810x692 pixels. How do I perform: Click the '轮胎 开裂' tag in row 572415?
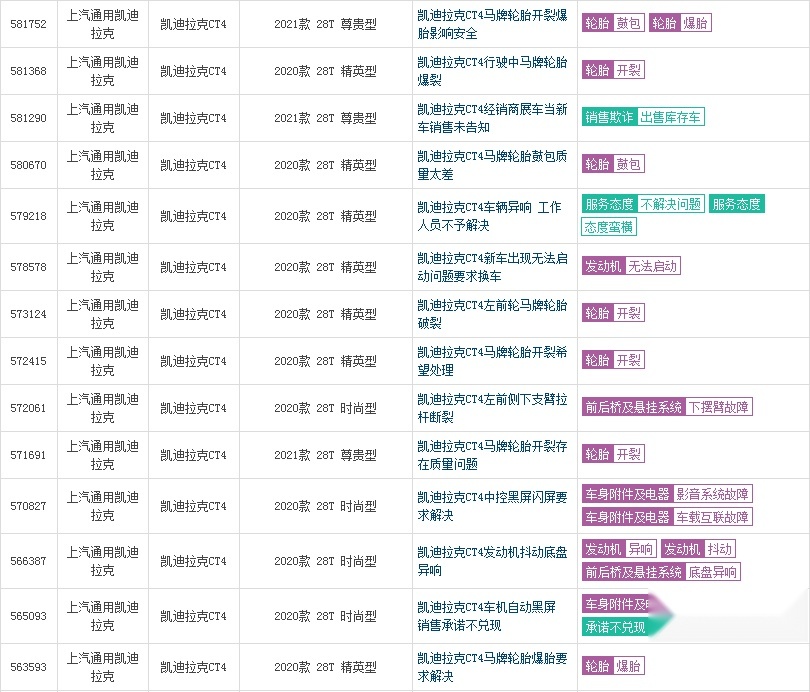click(x=613, y=360)
